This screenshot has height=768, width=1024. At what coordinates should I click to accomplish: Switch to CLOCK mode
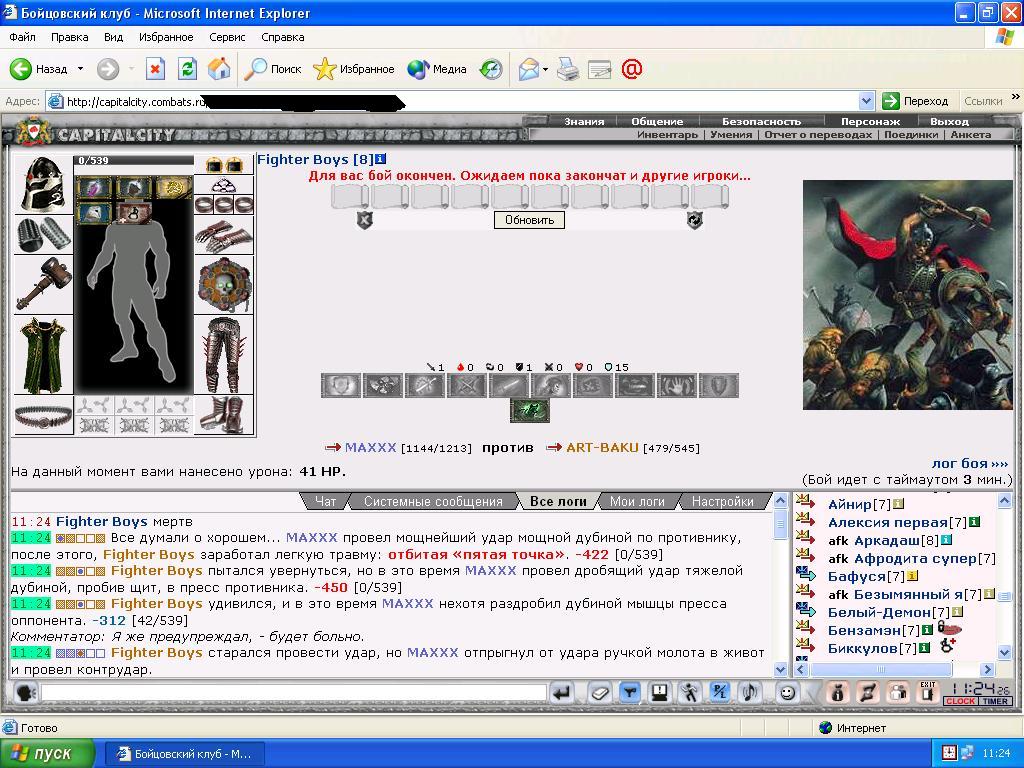click(960, 701)
